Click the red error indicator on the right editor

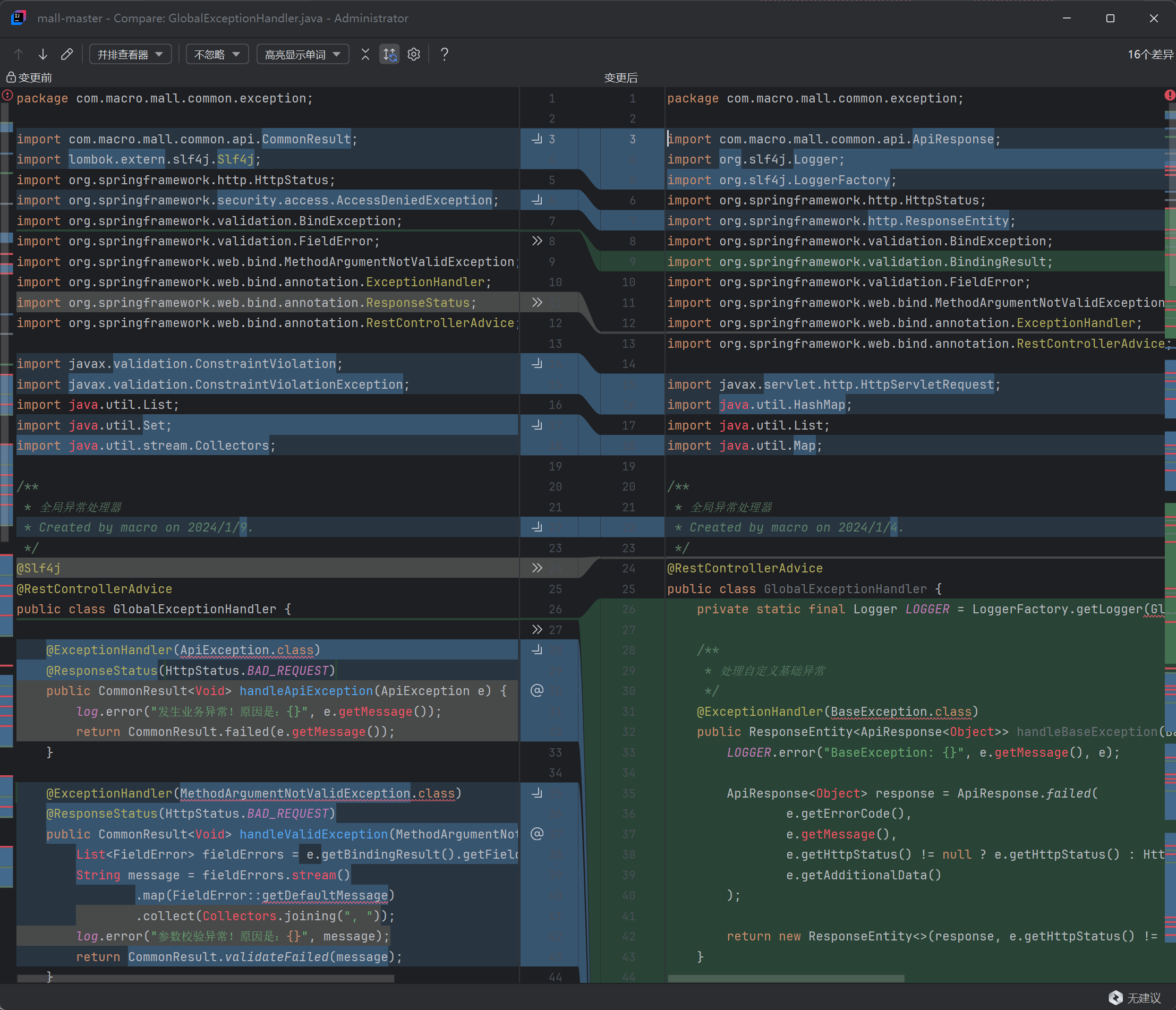1169,96
